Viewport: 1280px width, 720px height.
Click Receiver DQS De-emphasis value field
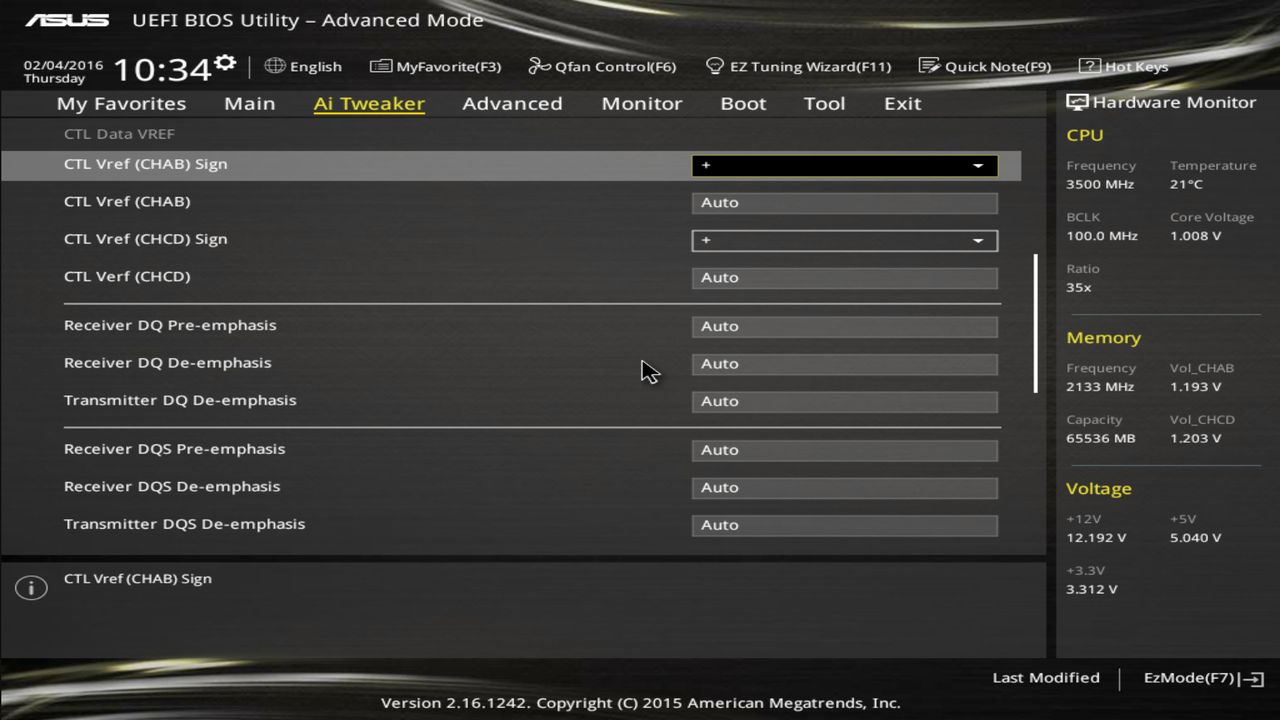844,488
